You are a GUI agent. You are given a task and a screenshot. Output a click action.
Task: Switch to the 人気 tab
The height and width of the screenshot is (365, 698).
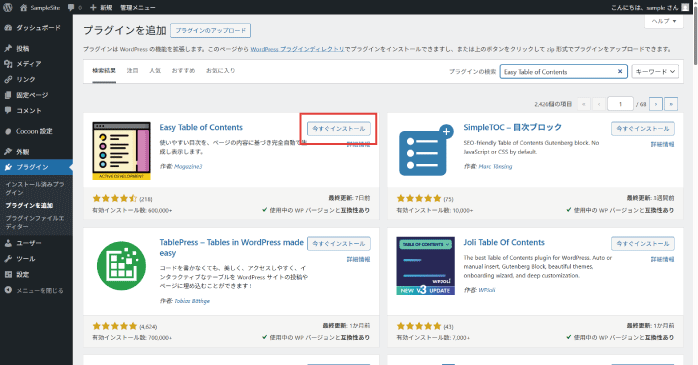(x=155, y=71)
